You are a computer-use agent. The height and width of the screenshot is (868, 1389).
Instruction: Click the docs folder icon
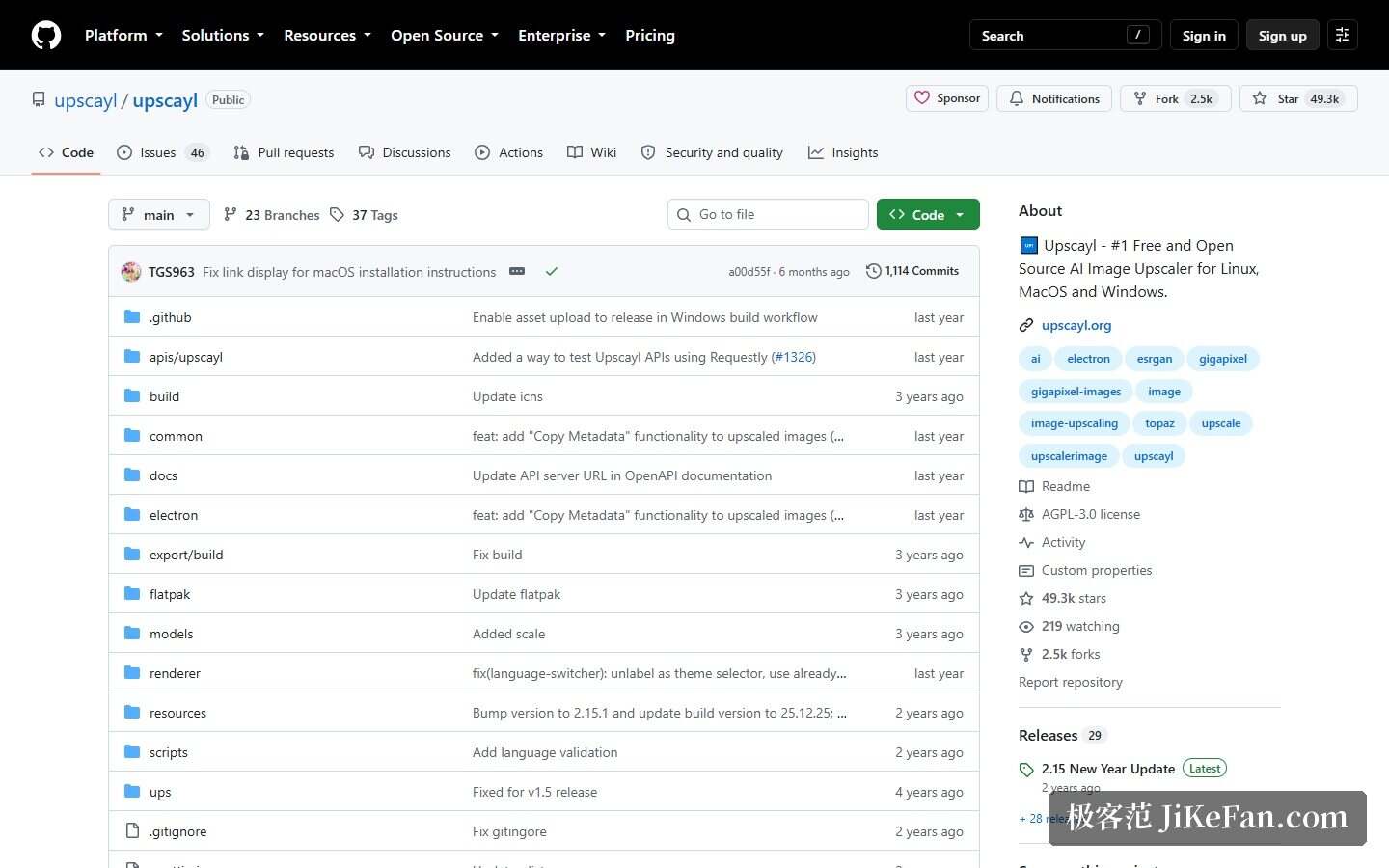pyautogui.click(x=132, y=475)
